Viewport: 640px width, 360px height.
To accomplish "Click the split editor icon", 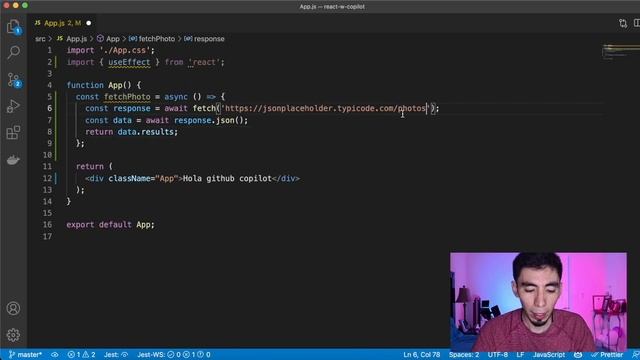I will tap(636, 23).
